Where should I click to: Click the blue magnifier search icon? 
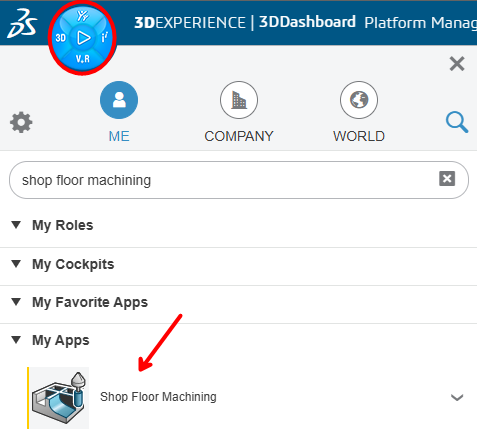(457, 122)
